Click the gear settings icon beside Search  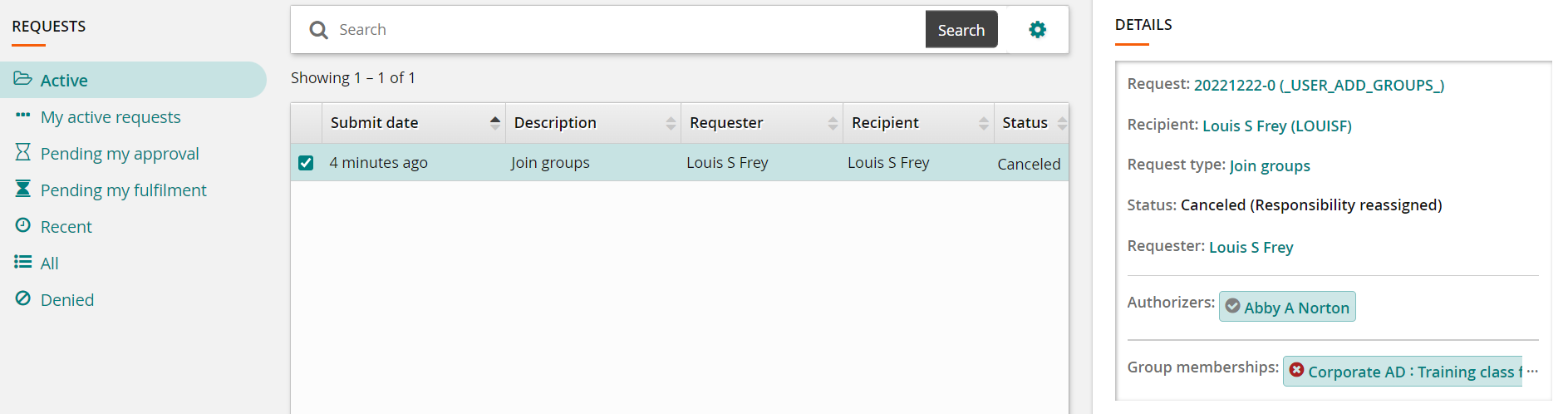coord(1037,30)
